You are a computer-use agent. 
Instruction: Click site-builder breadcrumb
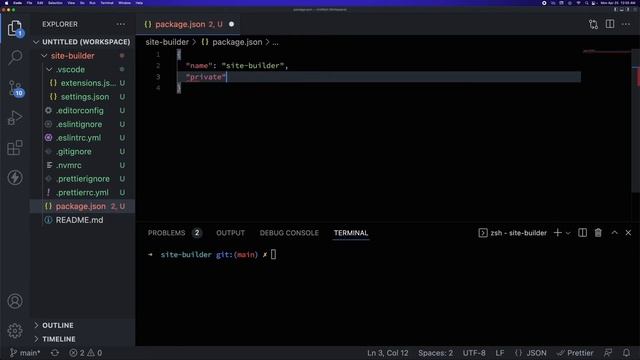(x=167, y=42)
